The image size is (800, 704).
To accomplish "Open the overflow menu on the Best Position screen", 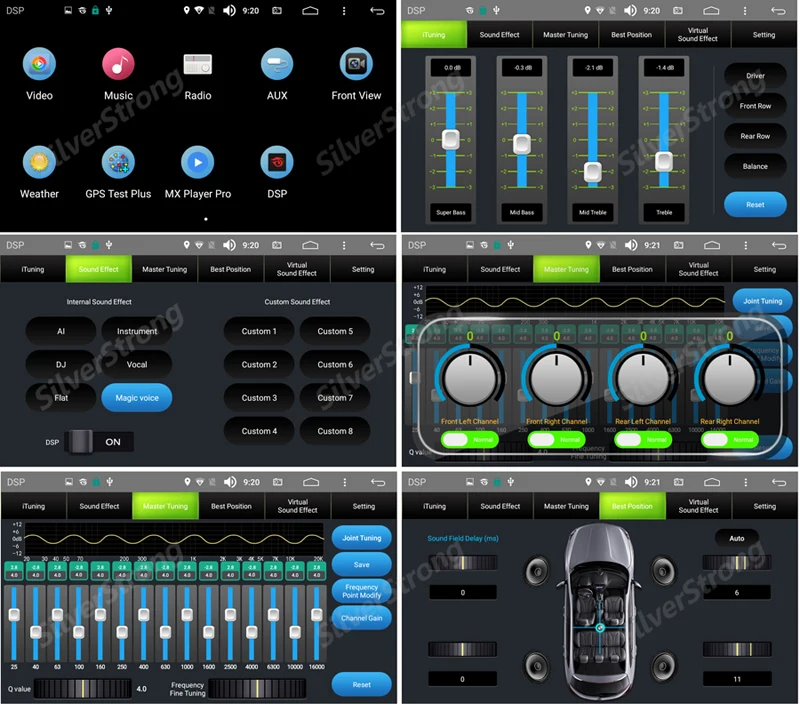I will 745,482.
